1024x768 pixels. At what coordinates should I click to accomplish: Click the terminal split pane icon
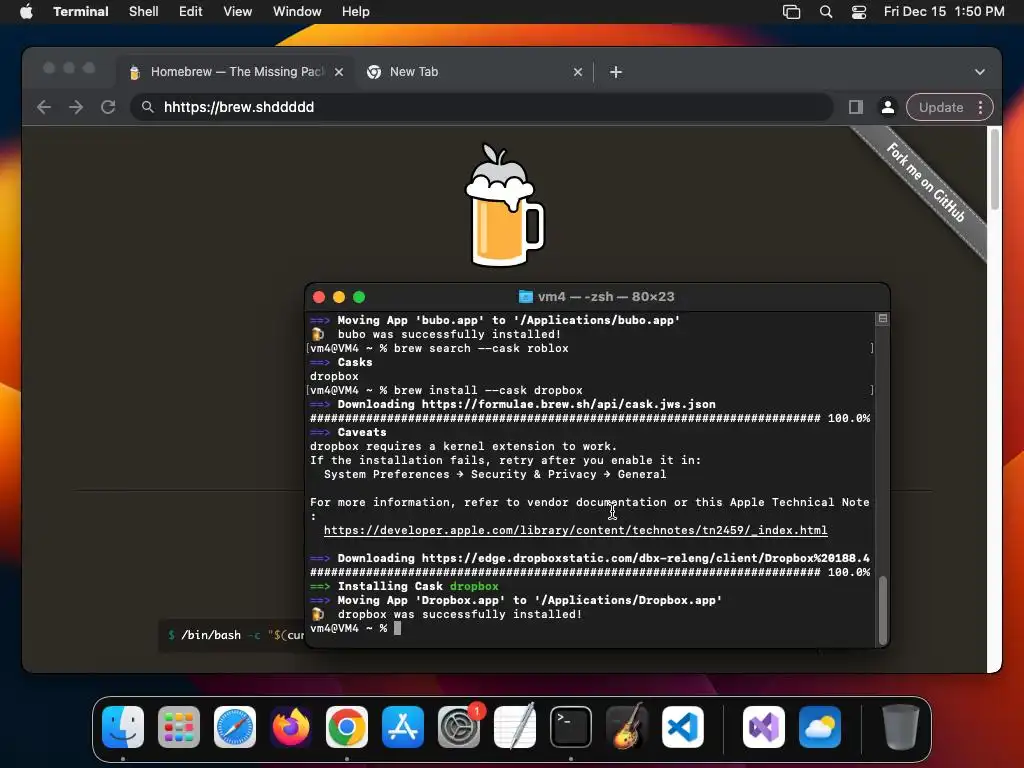882,319
